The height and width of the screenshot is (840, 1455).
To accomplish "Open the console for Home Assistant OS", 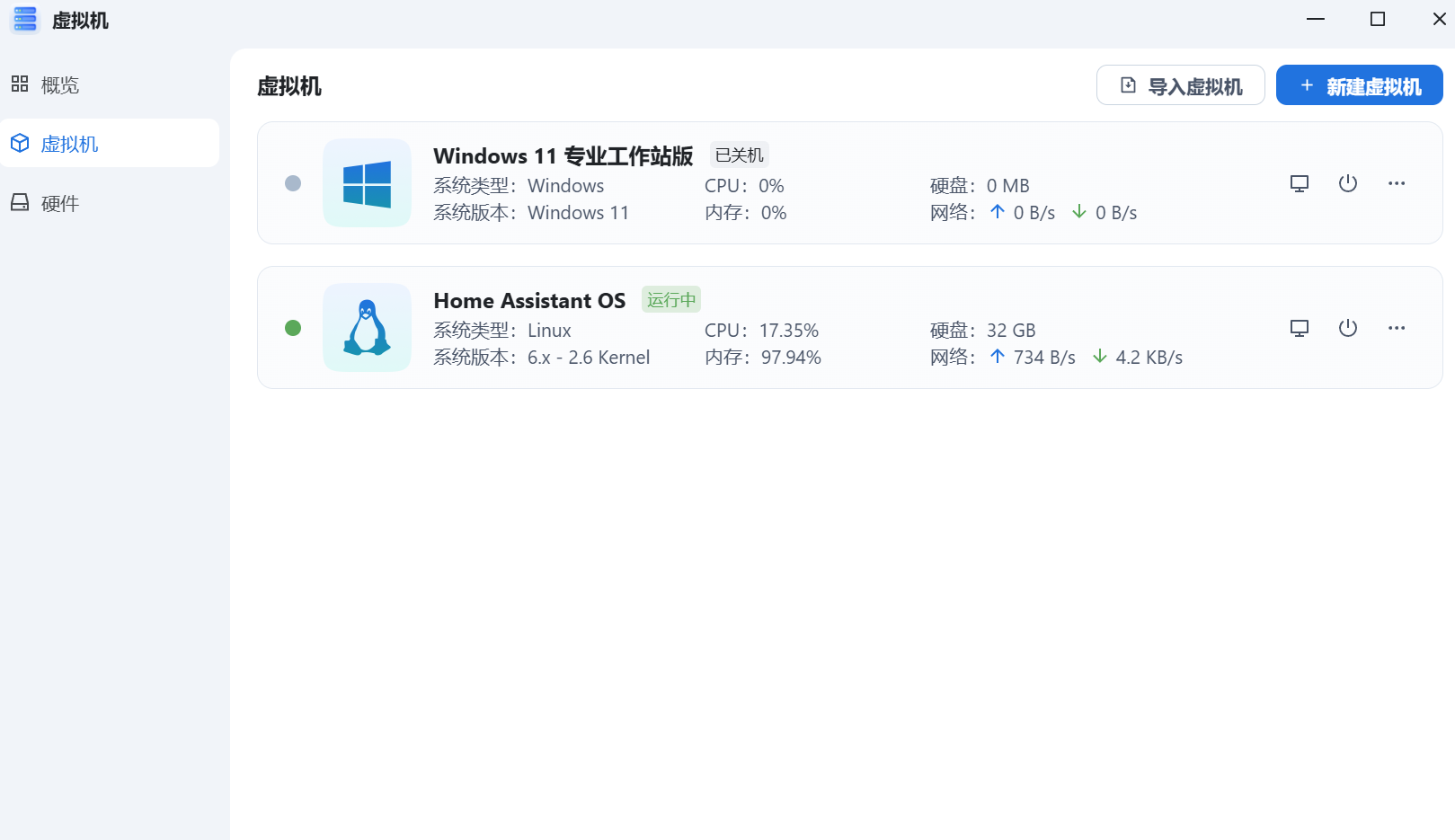I will tap(1299, 327).
